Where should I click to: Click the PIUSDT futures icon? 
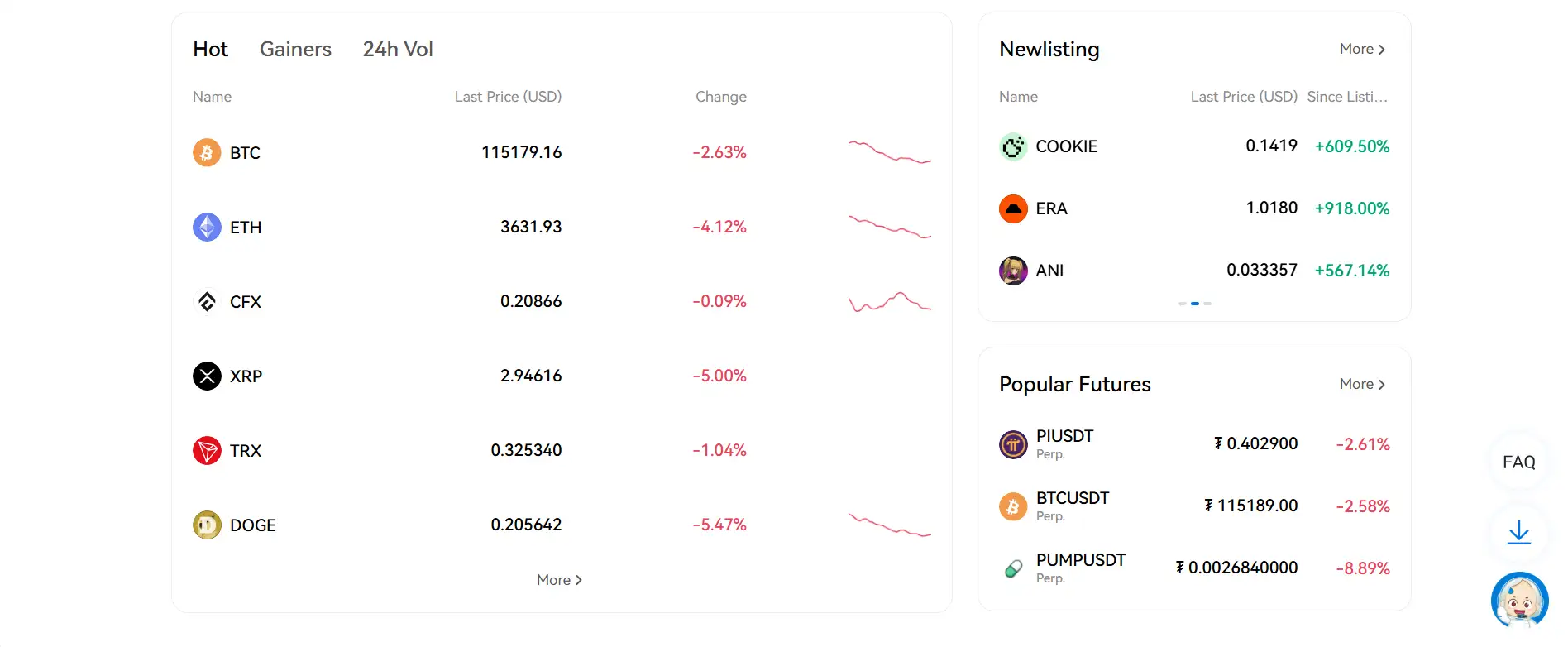[x=1013, y=444]
